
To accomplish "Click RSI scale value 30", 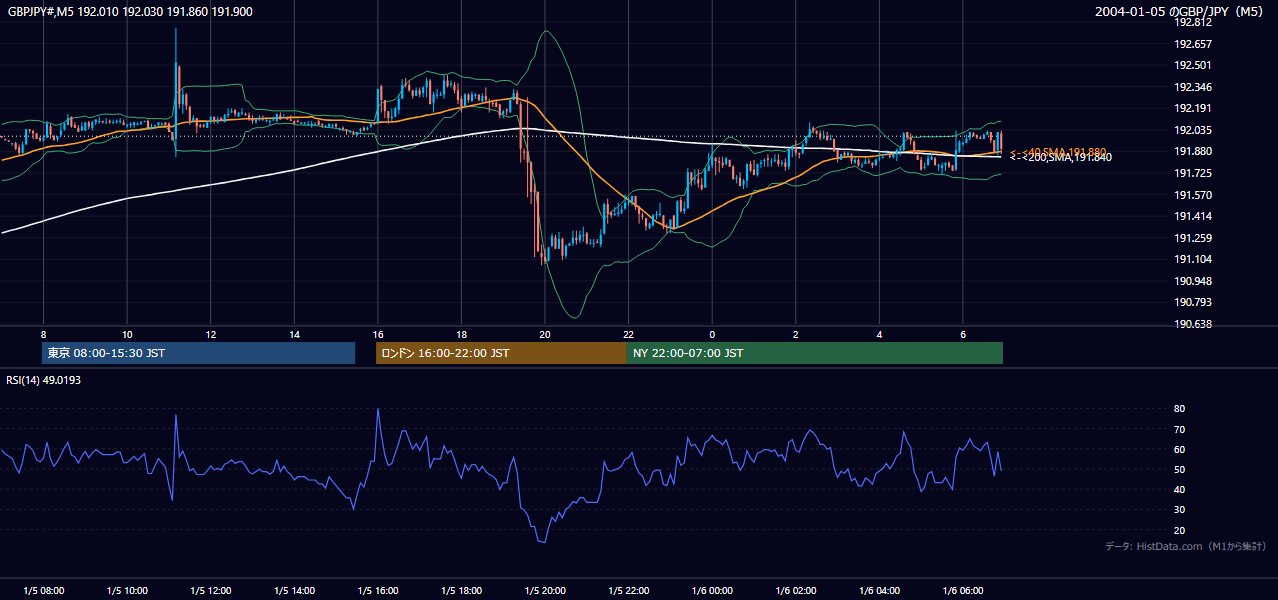I will tap(1180, 510).
